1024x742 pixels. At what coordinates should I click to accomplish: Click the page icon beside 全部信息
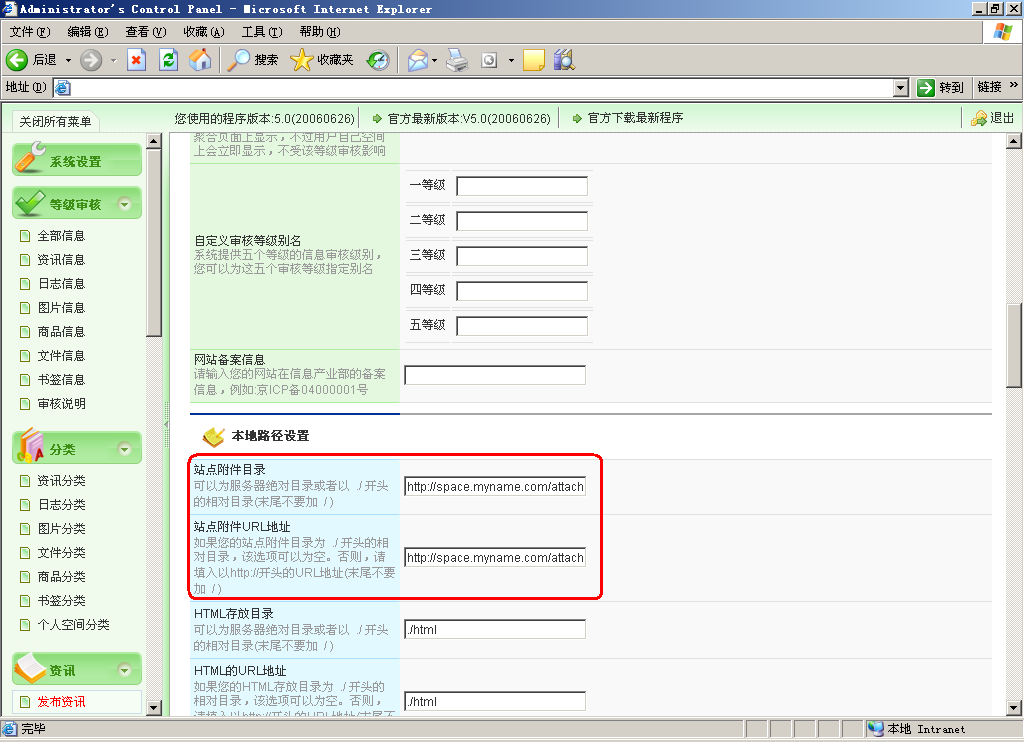pyautogui.click(x=25, y=236)
